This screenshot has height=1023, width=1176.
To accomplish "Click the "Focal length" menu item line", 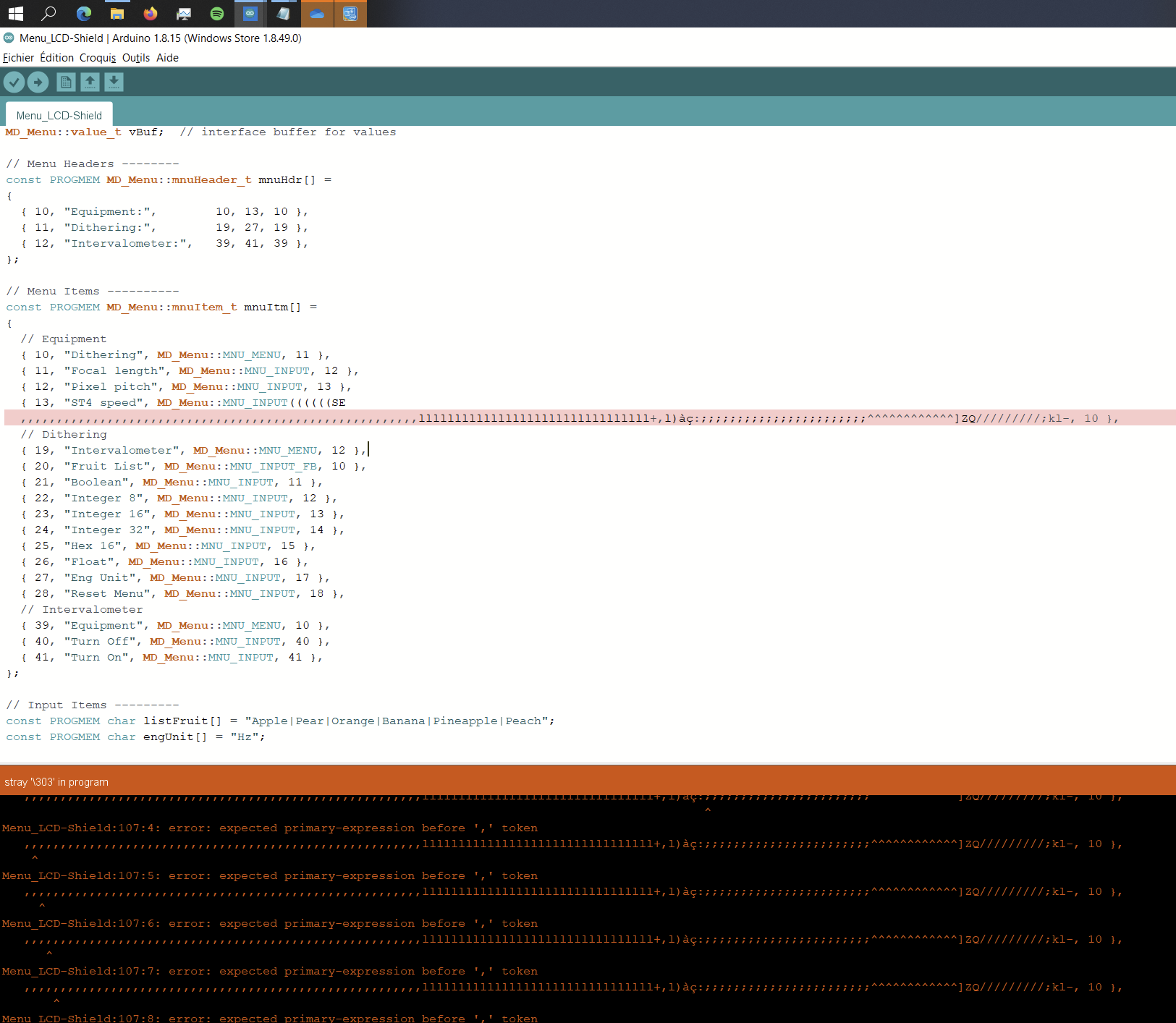I will coord(190,371).
